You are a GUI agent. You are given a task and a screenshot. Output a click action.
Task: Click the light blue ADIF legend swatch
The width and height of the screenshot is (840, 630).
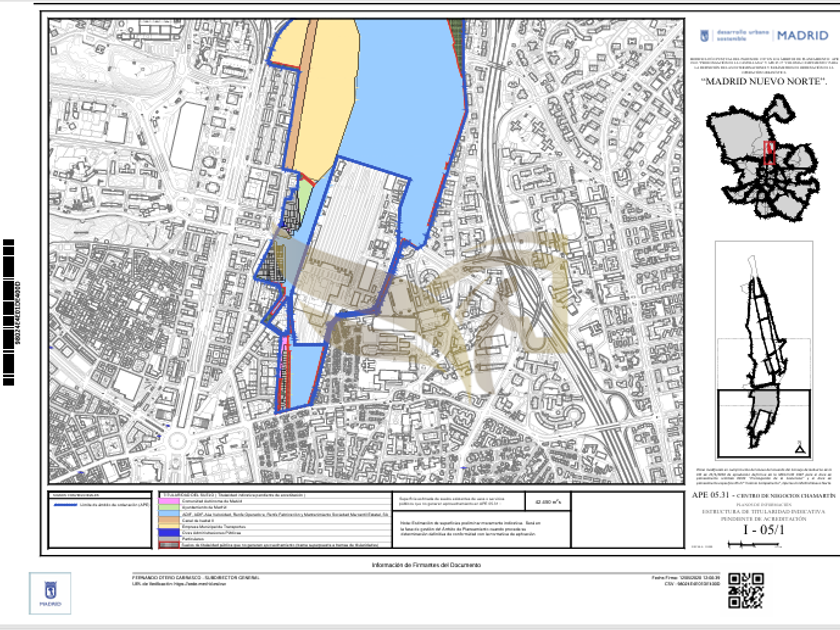coord(169,514)
